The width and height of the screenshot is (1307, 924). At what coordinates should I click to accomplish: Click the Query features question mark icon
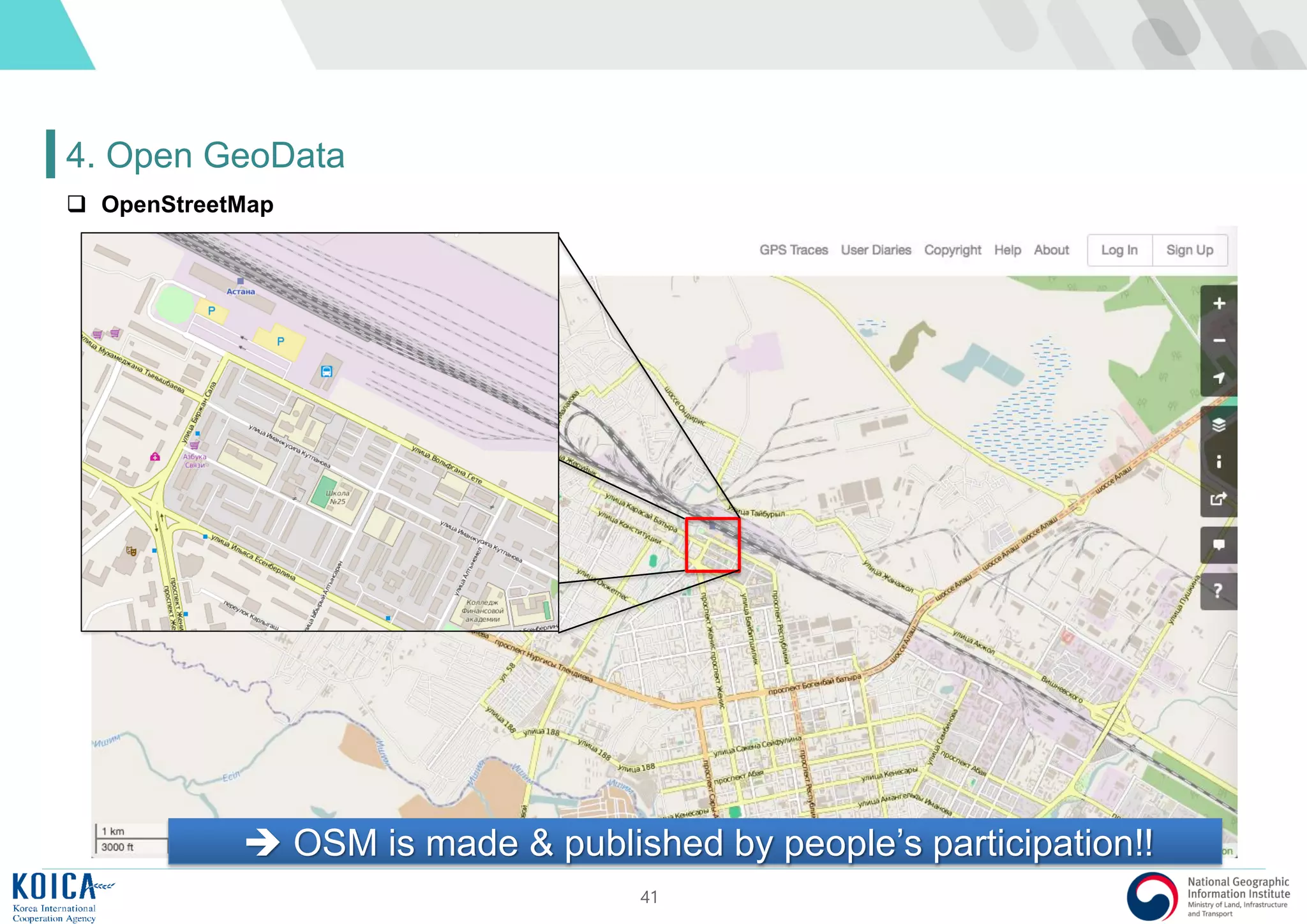1219,591
